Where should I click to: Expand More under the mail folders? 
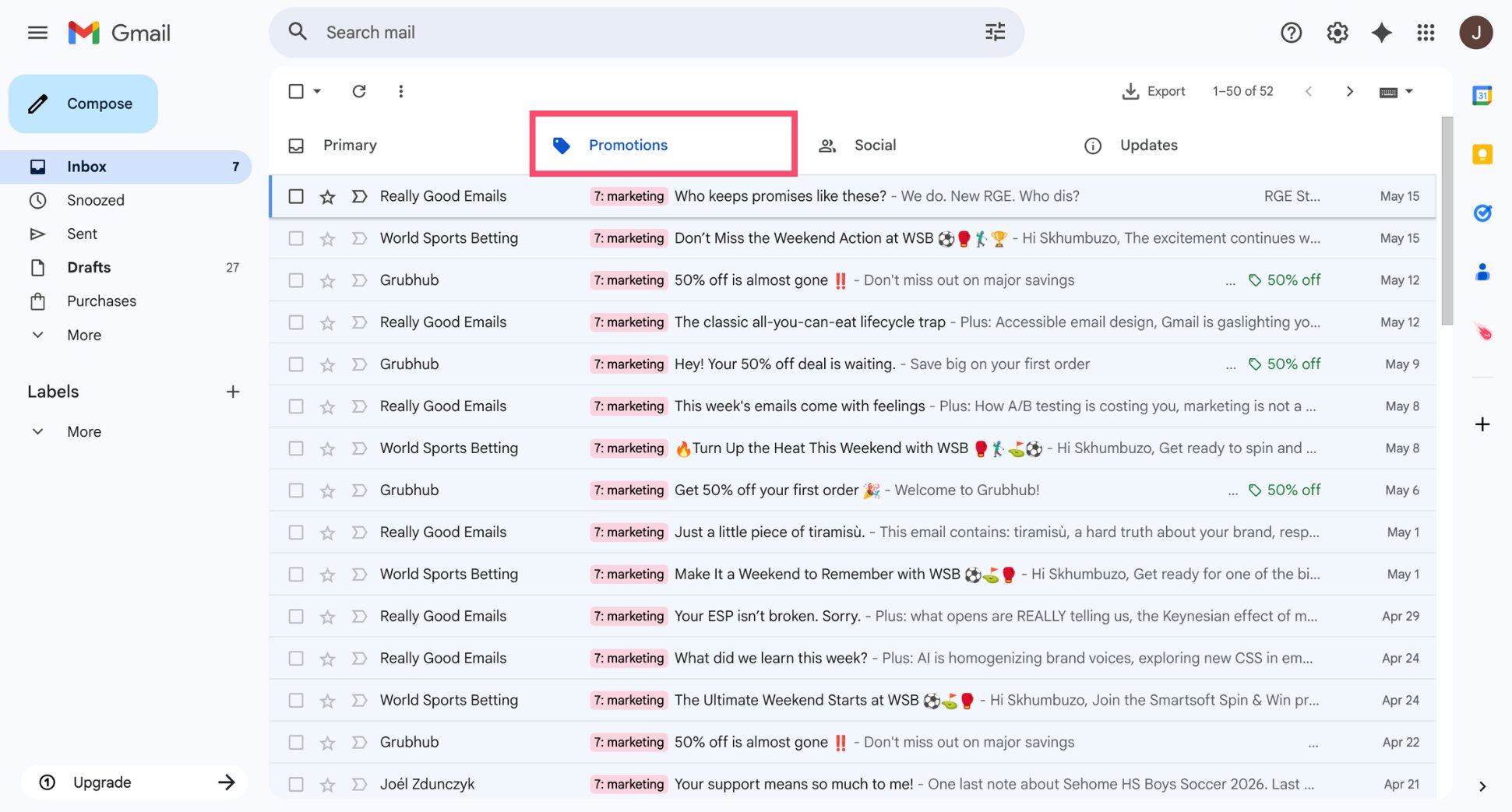coord(84,335)
